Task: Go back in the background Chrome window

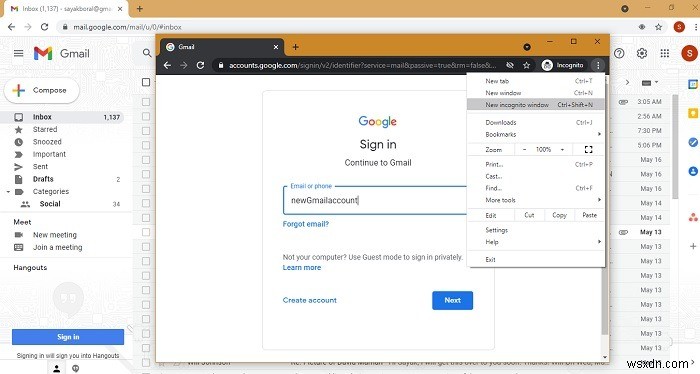Action: tap(11, 27)
